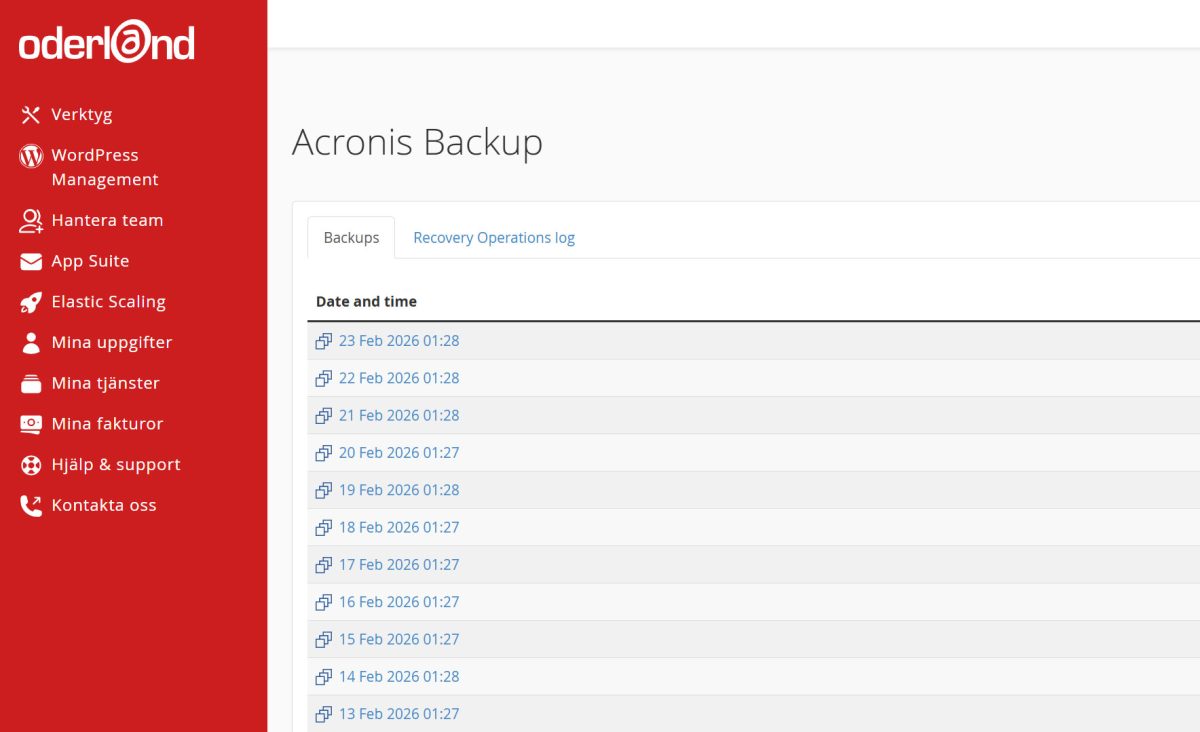
Task: Click backup icon beside 20 Feb 2026 01:27
Action: click(x=323, y=453)
